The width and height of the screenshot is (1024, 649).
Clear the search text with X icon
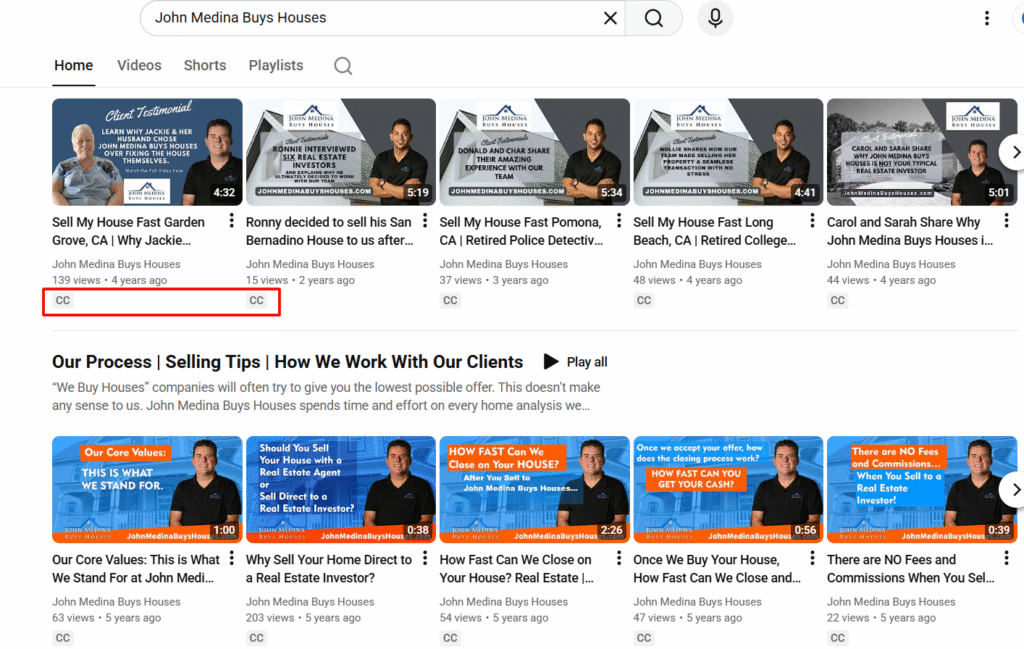610,18
